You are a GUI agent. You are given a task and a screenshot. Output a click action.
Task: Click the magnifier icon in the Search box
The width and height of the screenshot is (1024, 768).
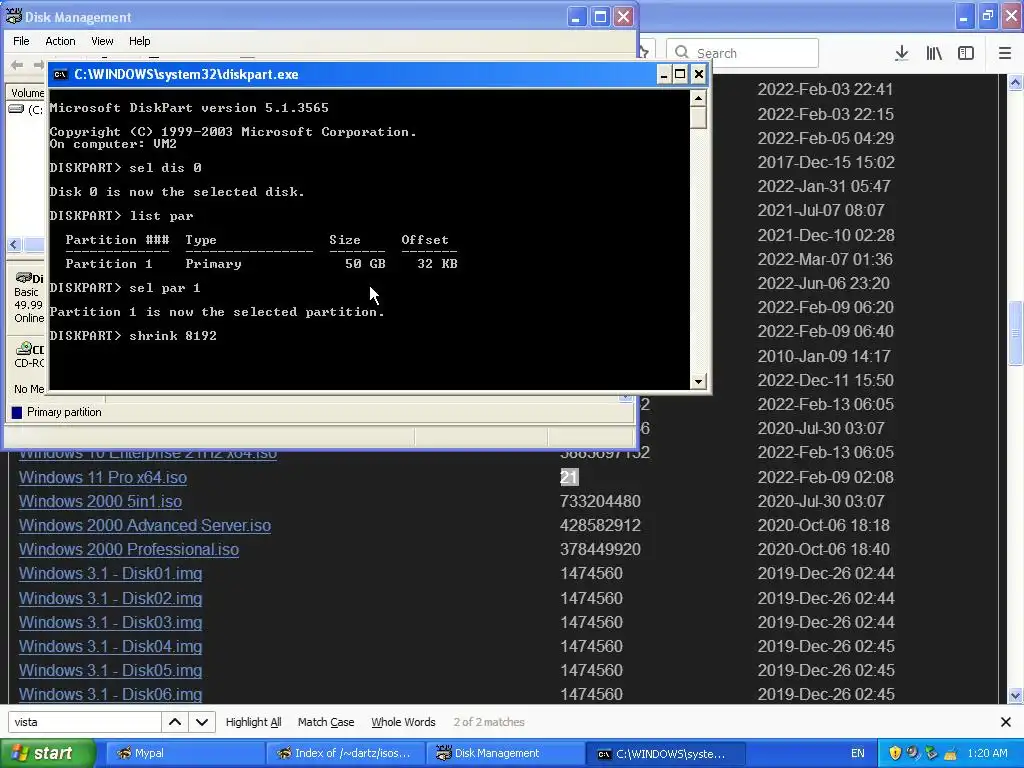(x=681, y=52)
